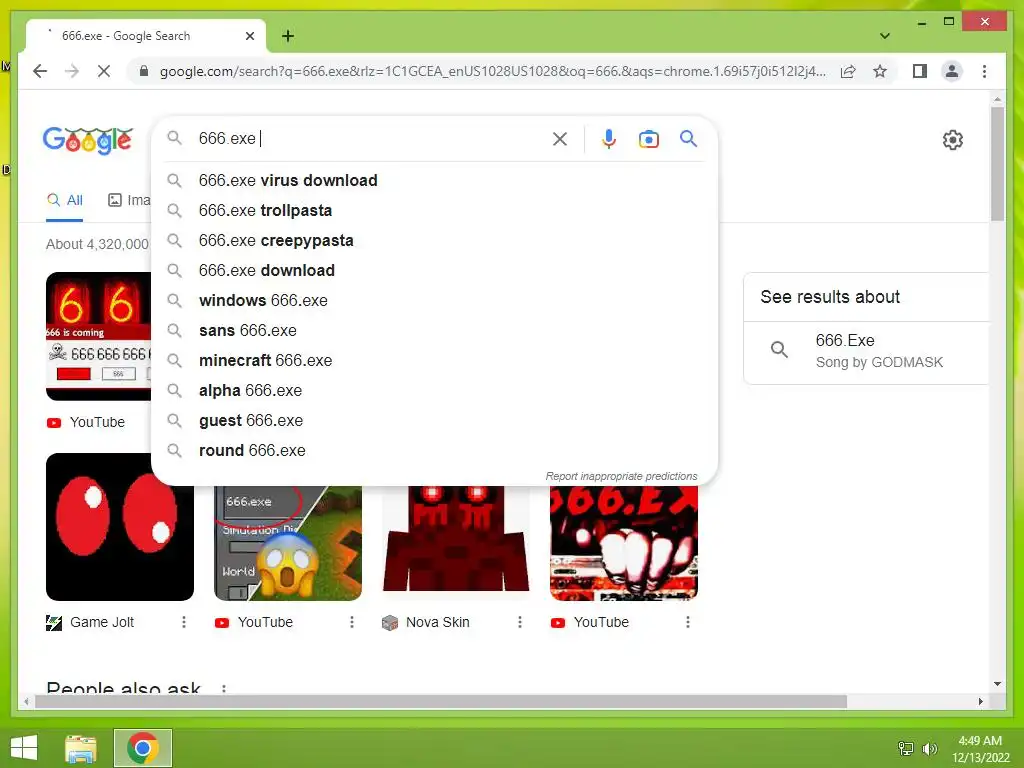Open options menu for Nova Skin result
This screenshot has height=768, width=1024.
tap(520, 622)
